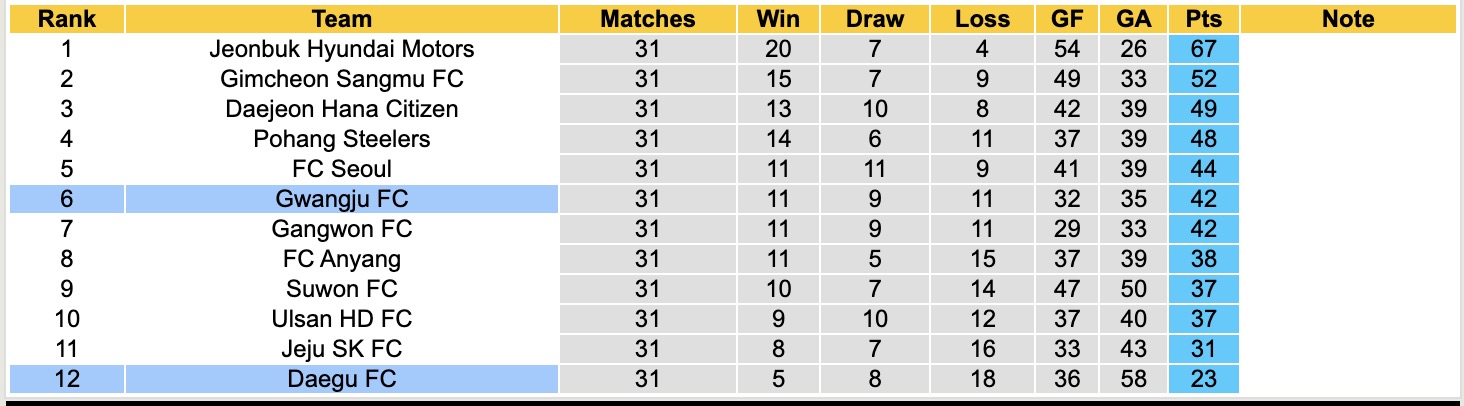Select the Pts column header
This screenshot has height=406, width=1464.
click(x=1203, y=19)
